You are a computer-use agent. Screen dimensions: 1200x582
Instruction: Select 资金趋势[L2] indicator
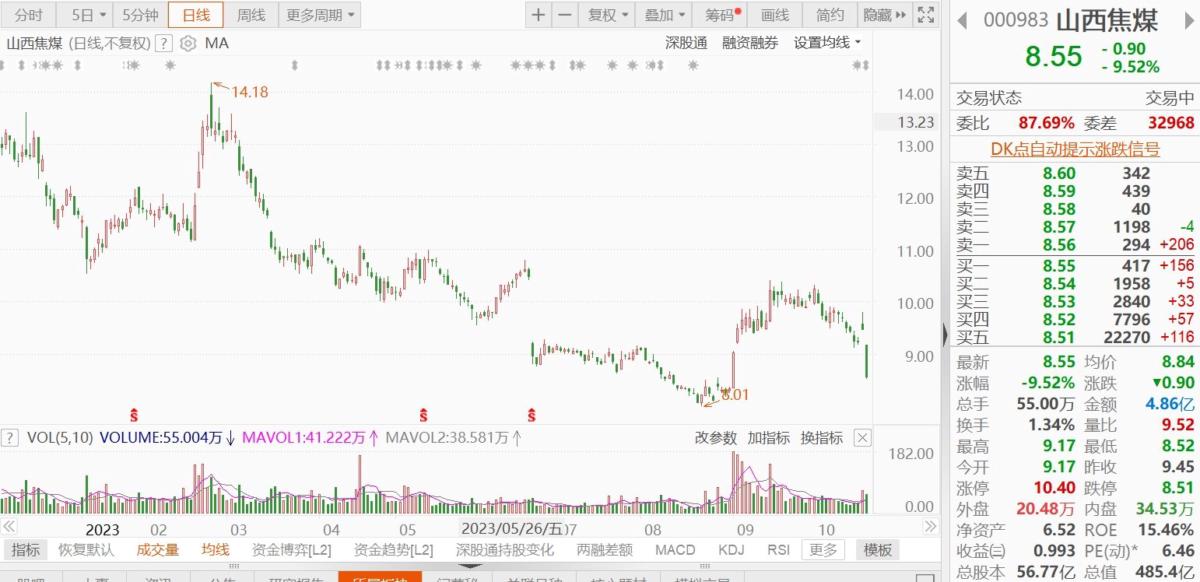click(x=394, y=549)
